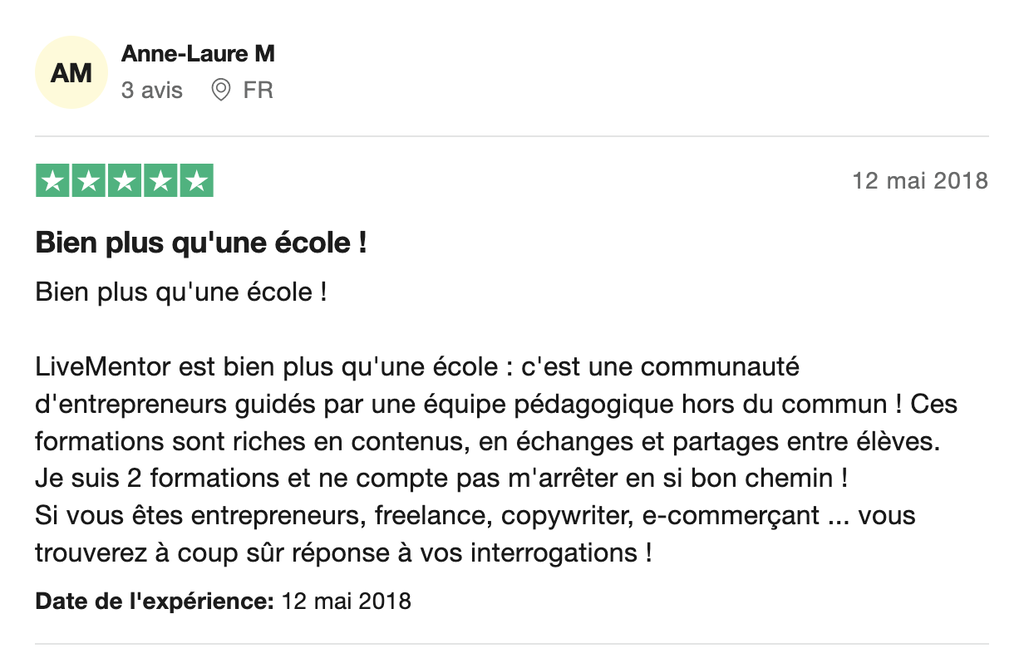Click the third green rating star
The image size is (1024, 658).
pos(125,181)
